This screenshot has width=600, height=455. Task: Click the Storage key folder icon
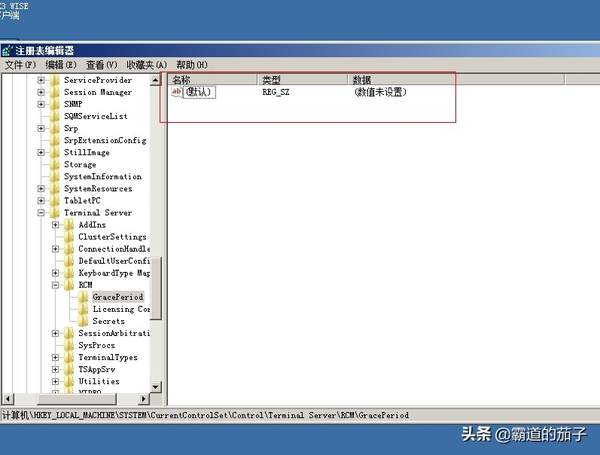tap(55, 165)
